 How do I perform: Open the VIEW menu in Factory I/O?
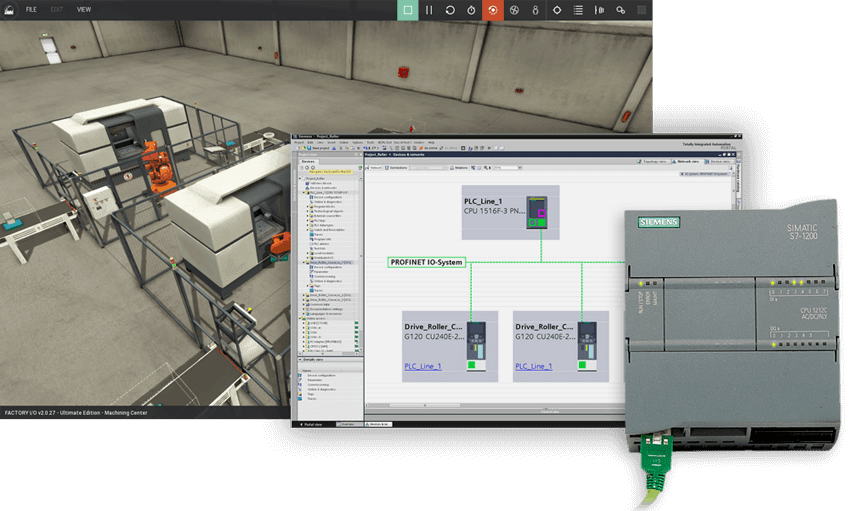84,9
